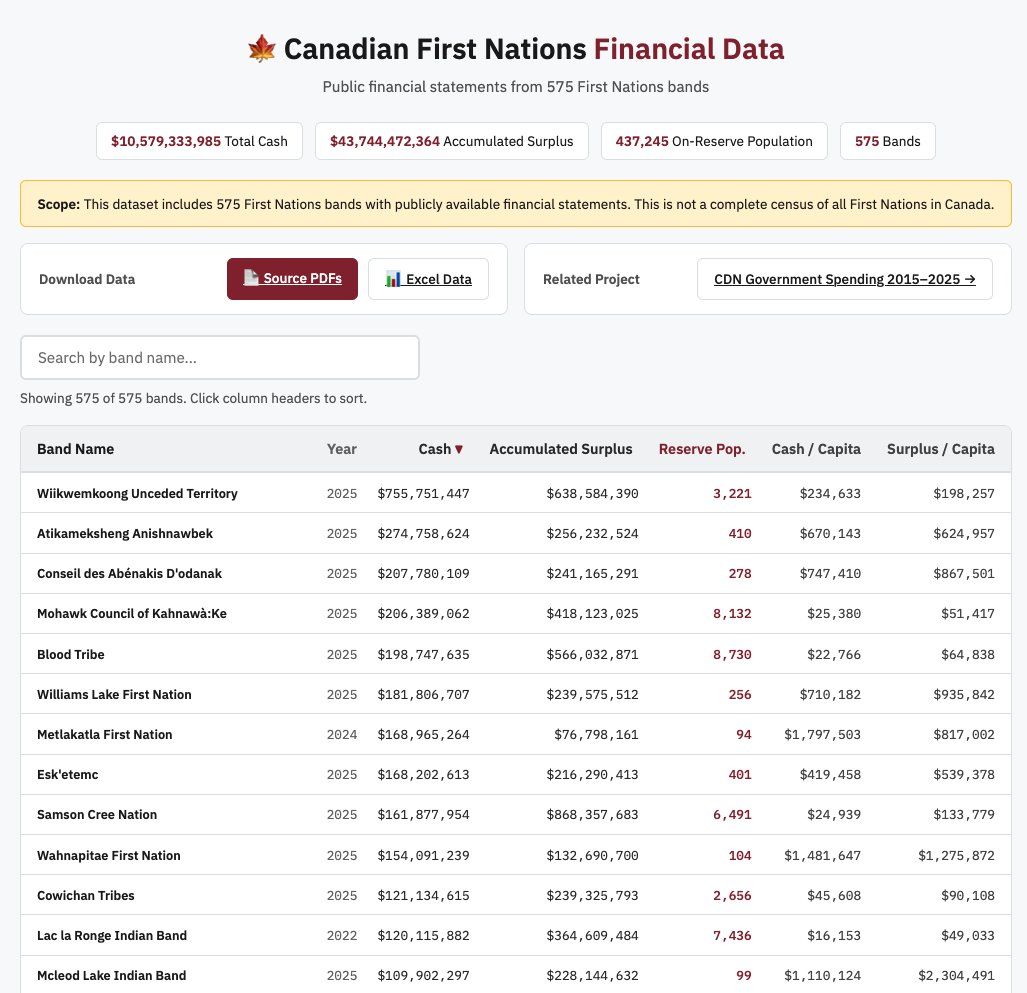
Task: Click accumulated surplus $566,032,871
Action: (592, 654)
